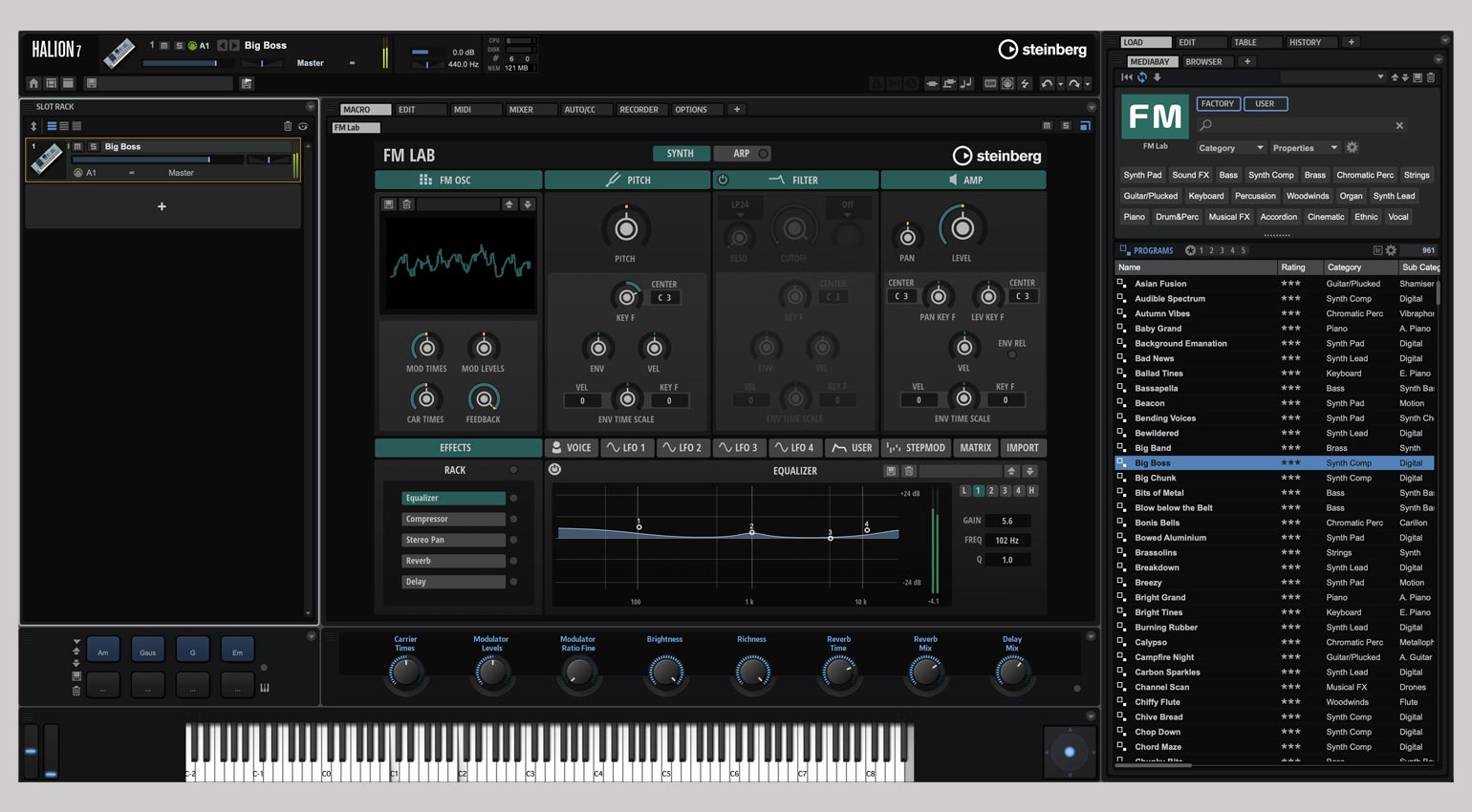This screenshot has width=1472, height=812.
Task: Open the Properties dropdown in MediaBay
Action: coord(1304,148)
